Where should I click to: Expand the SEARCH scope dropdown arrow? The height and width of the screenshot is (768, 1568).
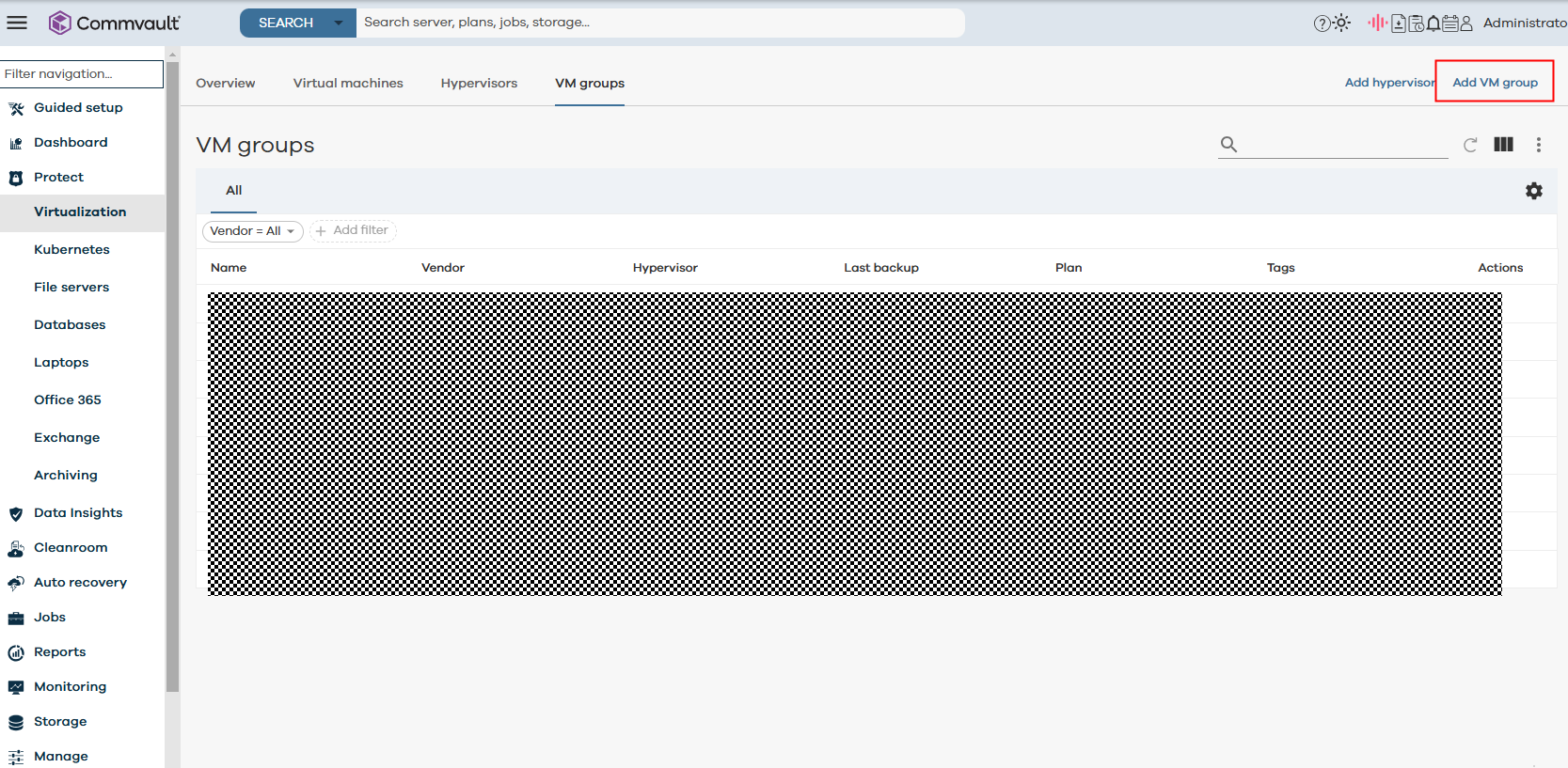(339, 23)
